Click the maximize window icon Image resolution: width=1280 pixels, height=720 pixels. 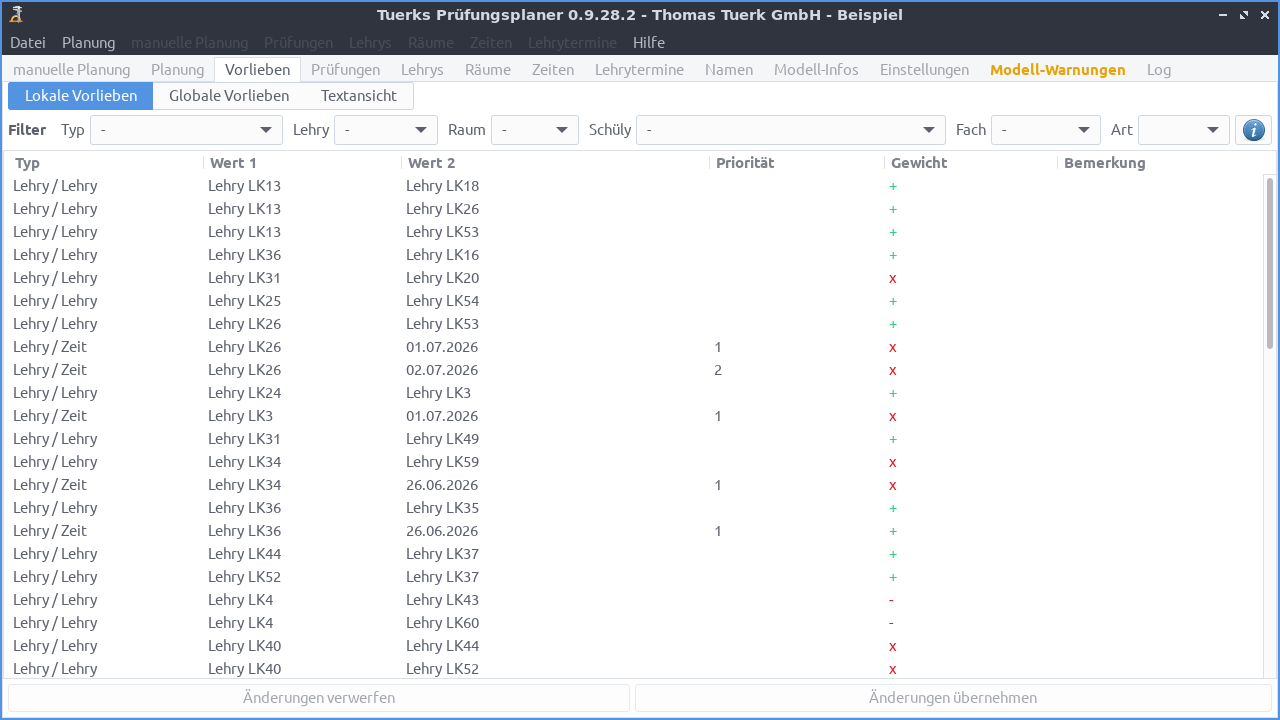click(x=1244, y=15)
